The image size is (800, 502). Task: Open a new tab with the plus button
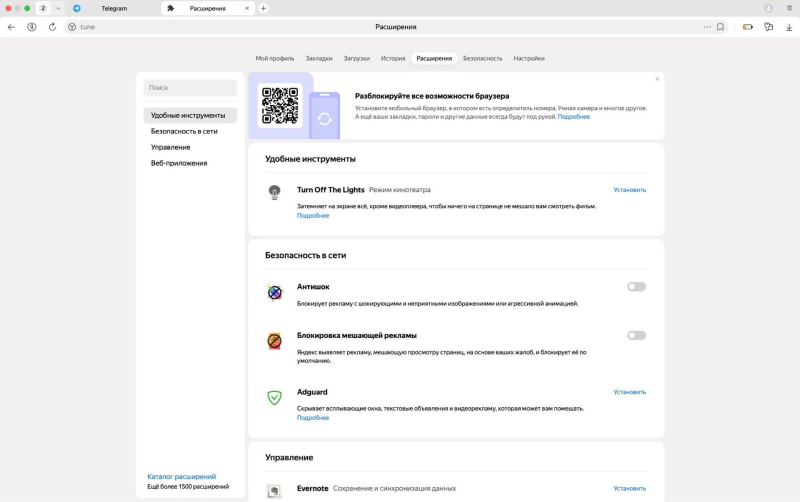(263, 8)
